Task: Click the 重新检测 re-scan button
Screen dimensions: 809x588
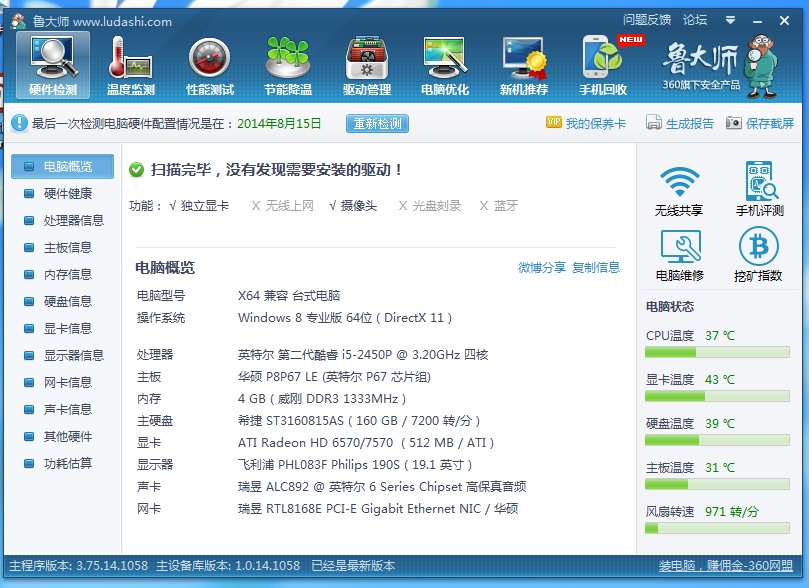Action: (377, 124)
